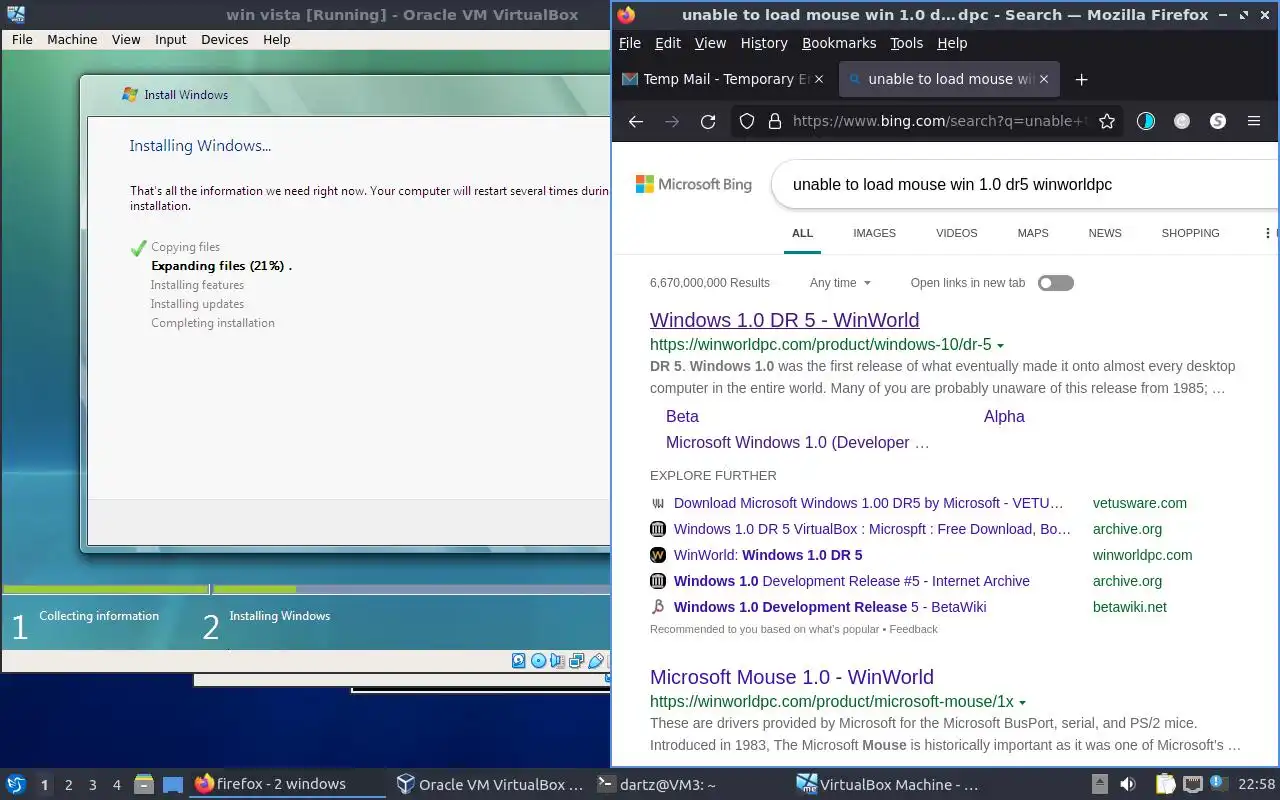Click VirtualBox audio status icon
This screenshot has width=1280, height=800.
tap(558, 660)
